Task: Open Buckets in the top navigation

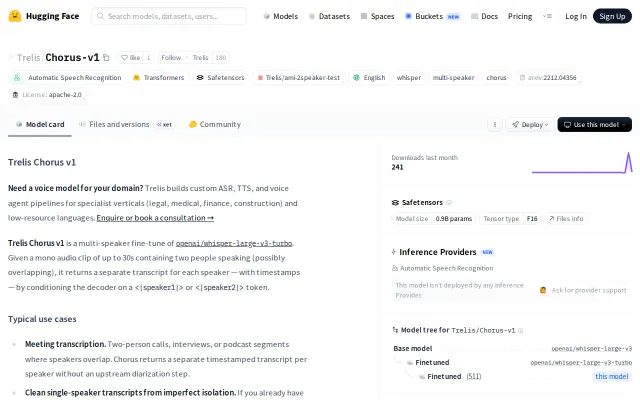Action: pos(432,16)
